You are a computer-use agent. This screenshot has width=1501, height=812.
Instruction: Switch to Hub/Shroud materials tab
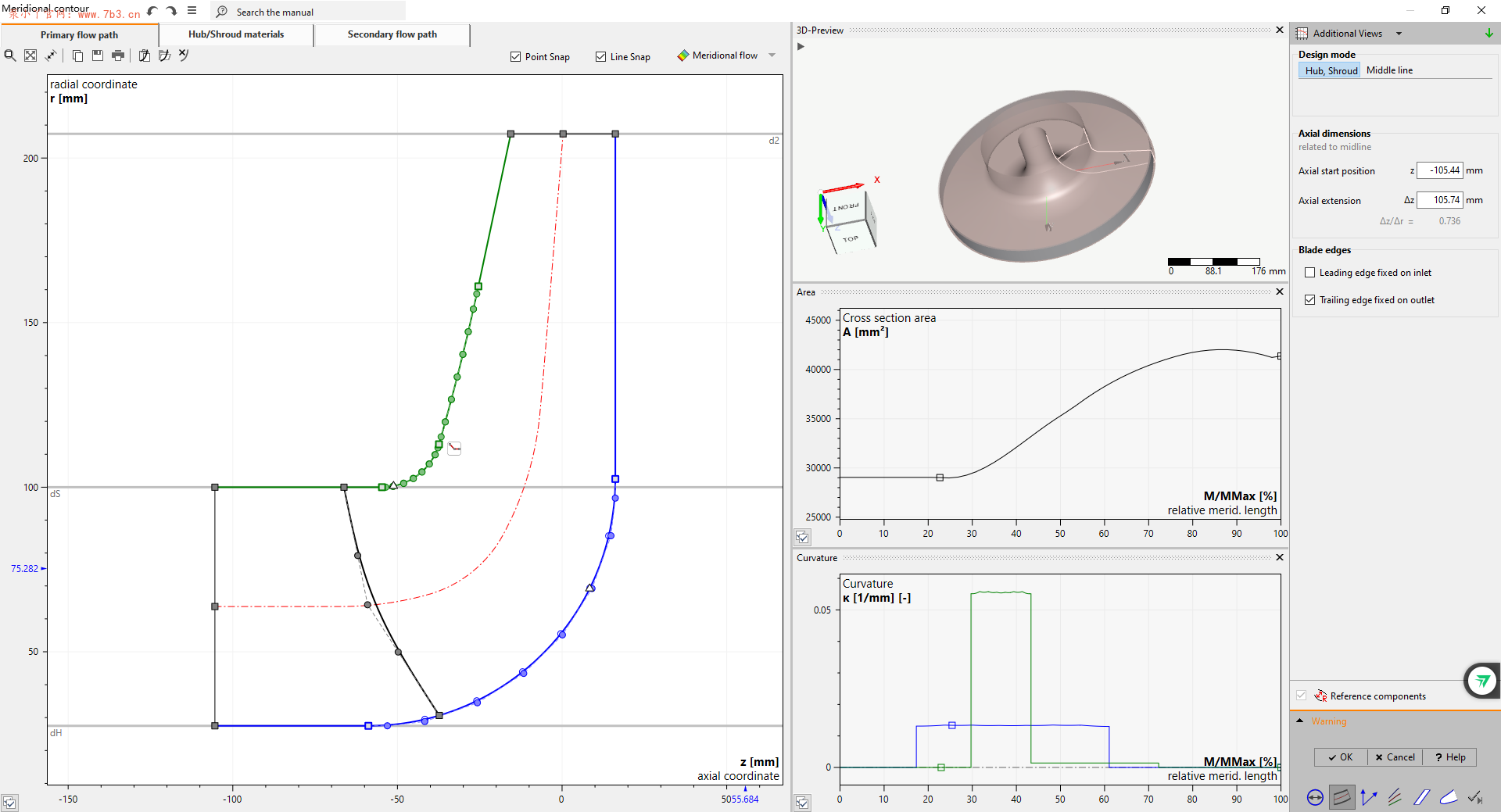tap(236, 34)
